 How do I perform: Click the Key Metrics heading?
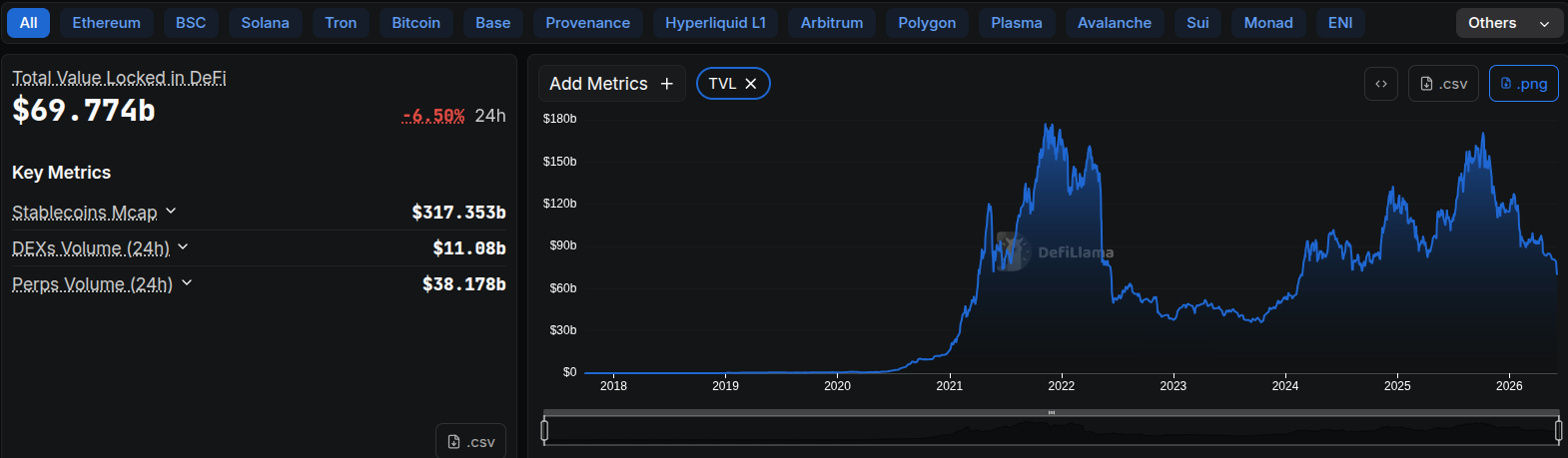coord(61,173)
